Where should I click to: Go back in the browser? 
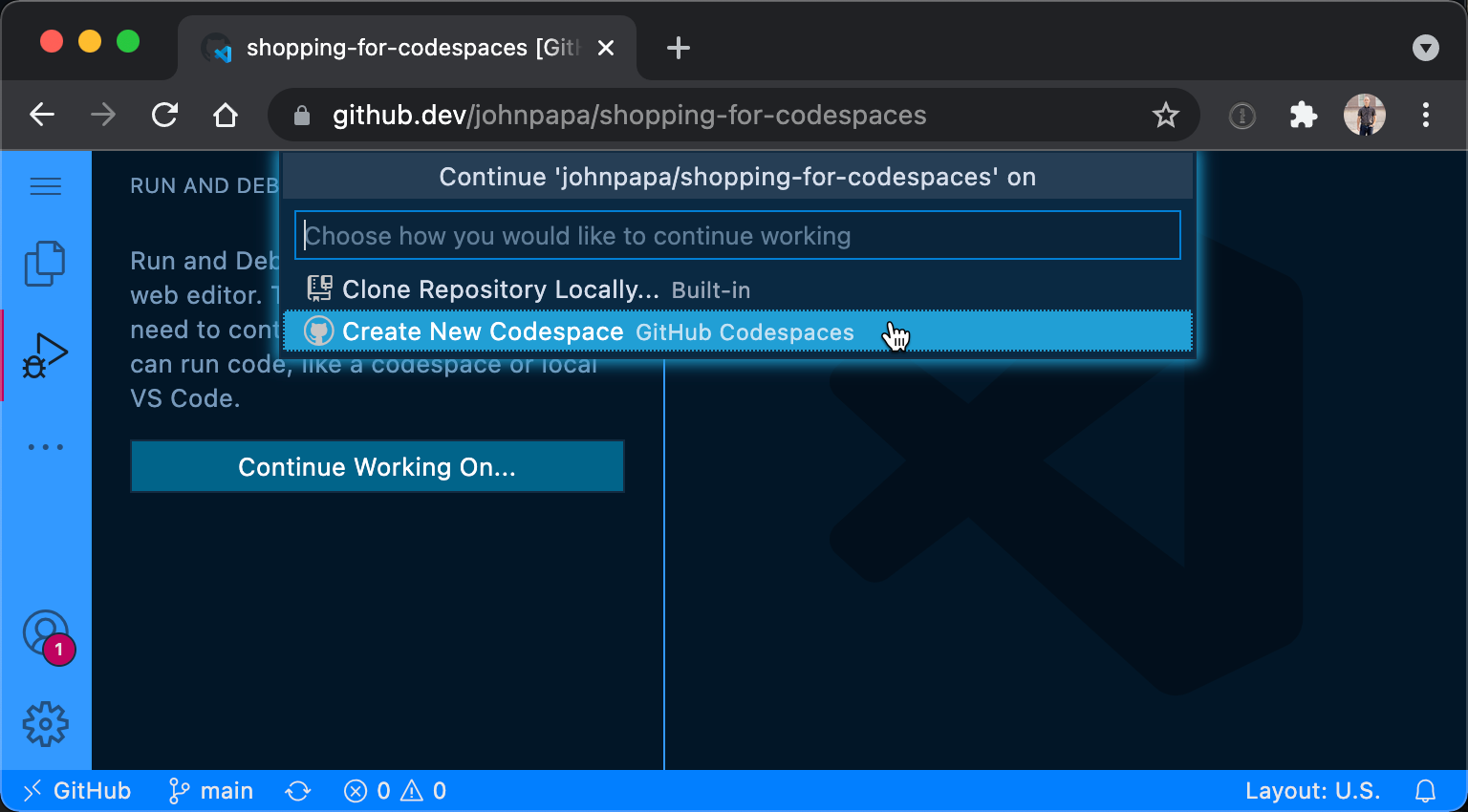point(42,116)
